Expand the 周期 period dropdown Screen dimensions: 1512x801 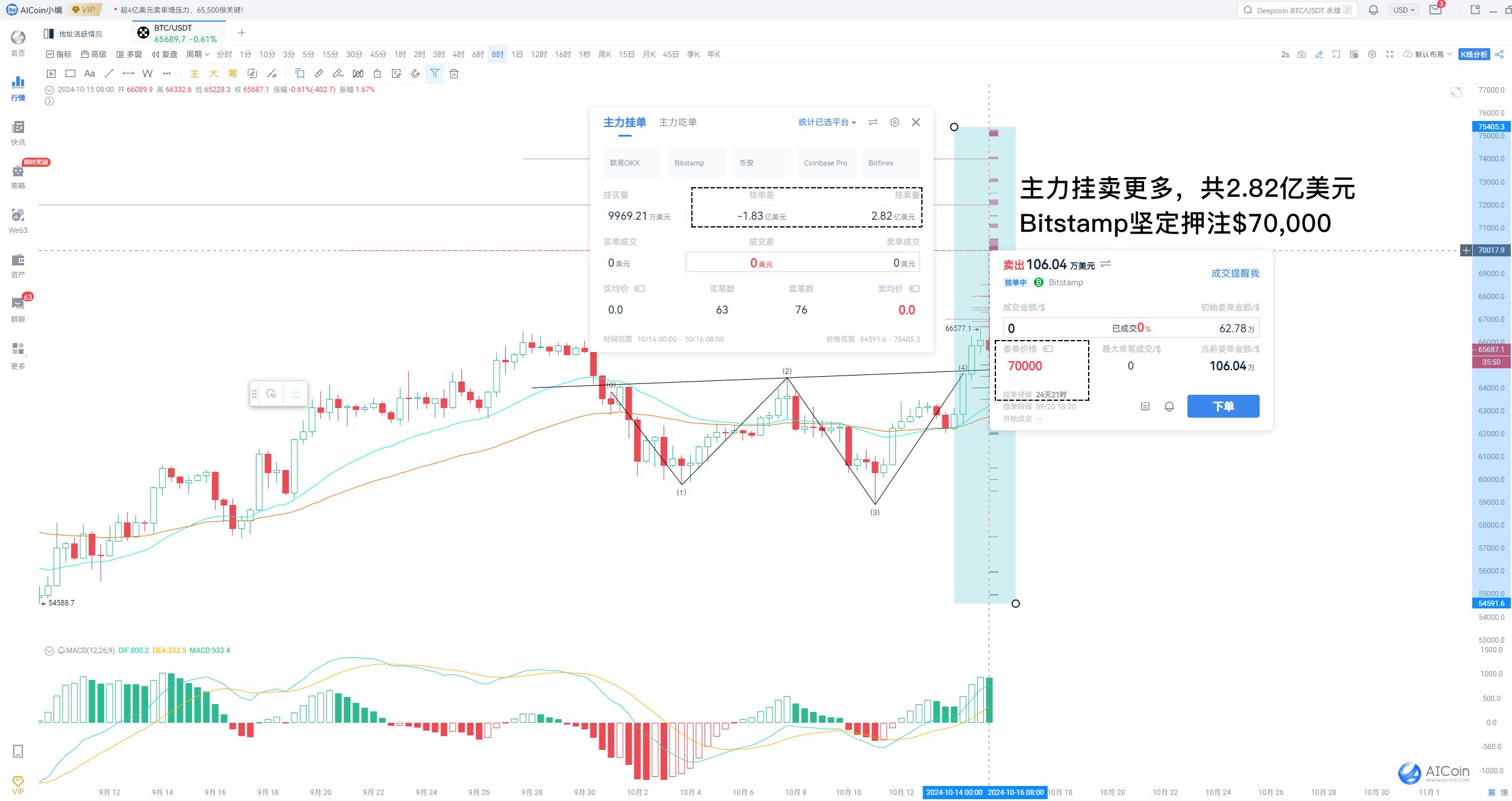pos(198,54)
